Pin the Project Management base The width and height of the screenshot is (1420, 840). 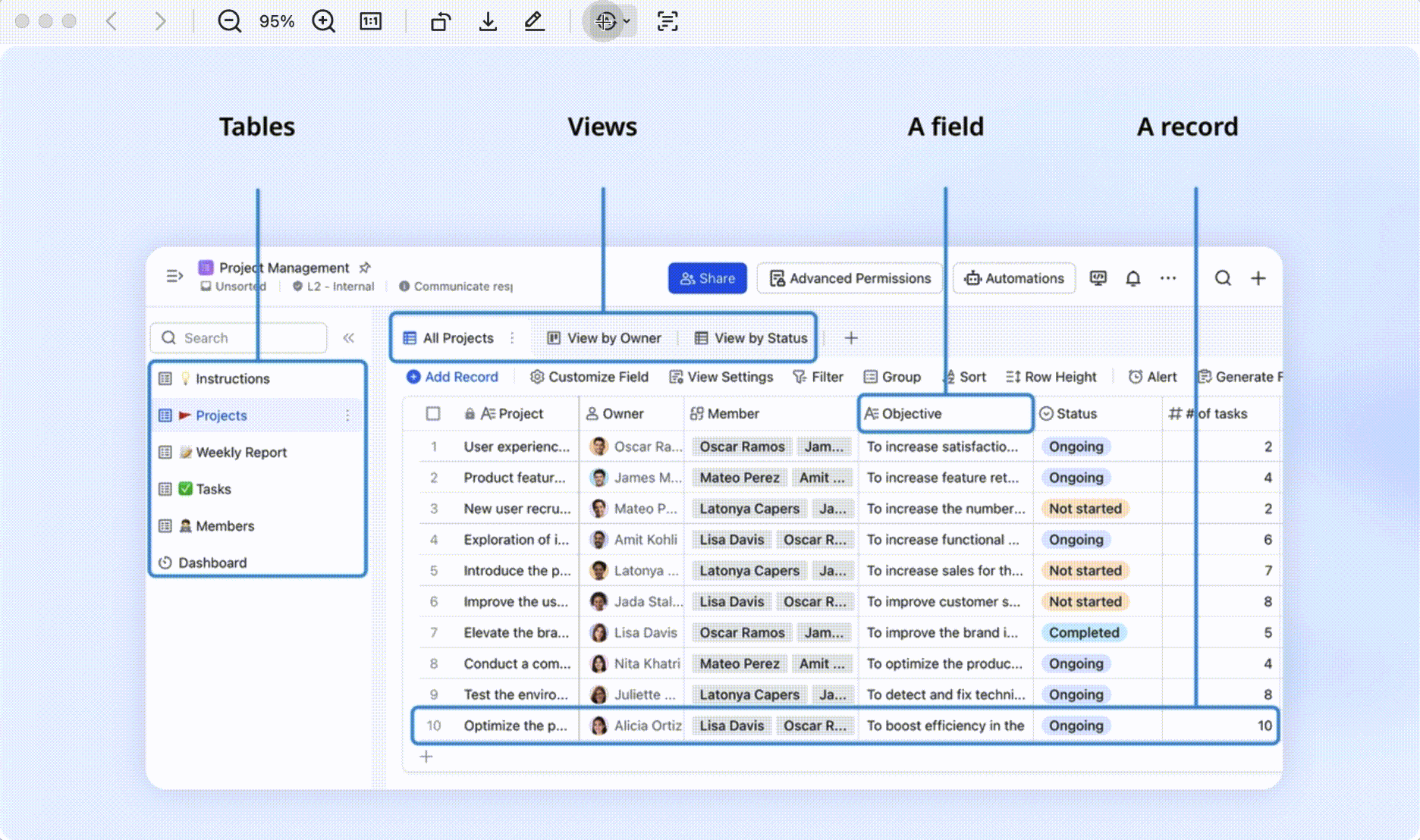coord(365,268)
